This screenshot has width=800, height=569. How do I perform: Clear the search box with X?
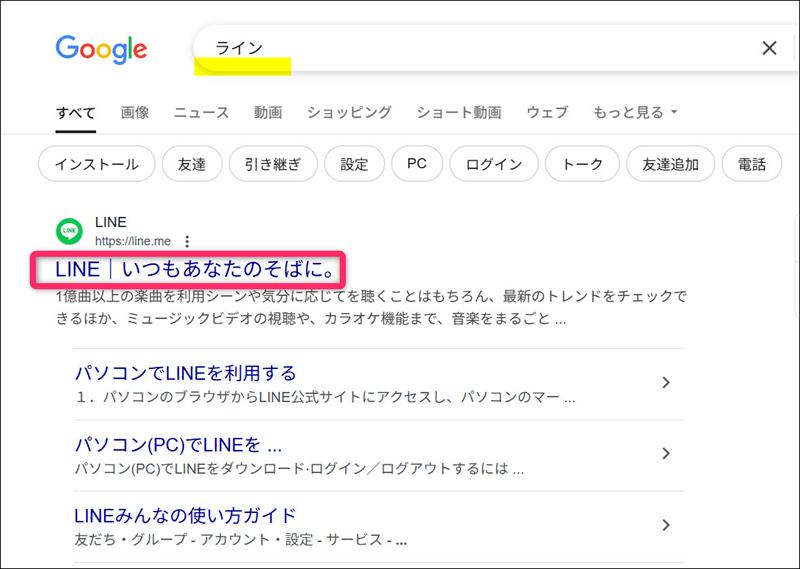pyautogui.click(x=769, y=48)
